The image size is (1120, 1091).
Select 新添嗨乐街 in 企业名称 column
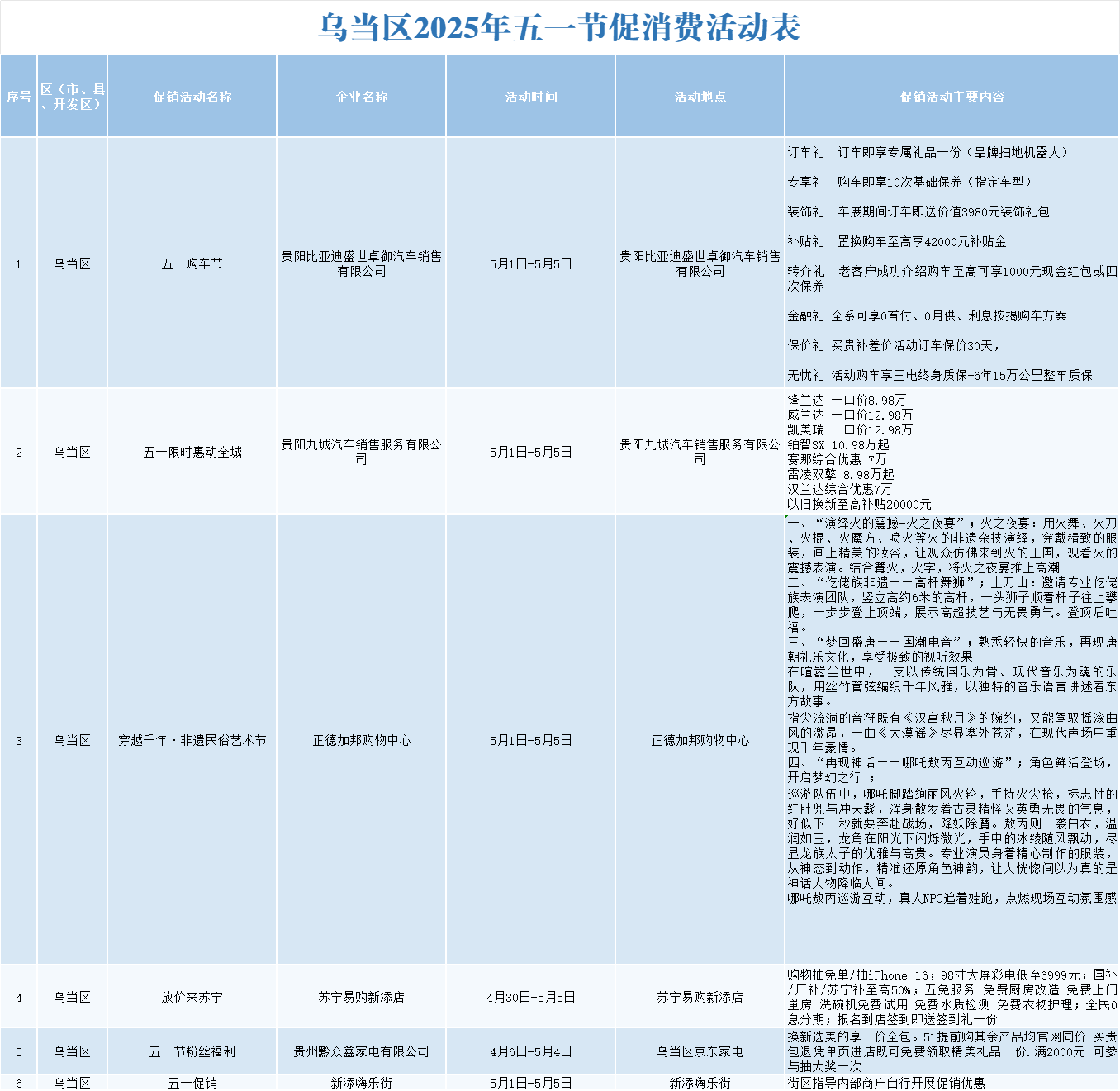[362, 1083]
